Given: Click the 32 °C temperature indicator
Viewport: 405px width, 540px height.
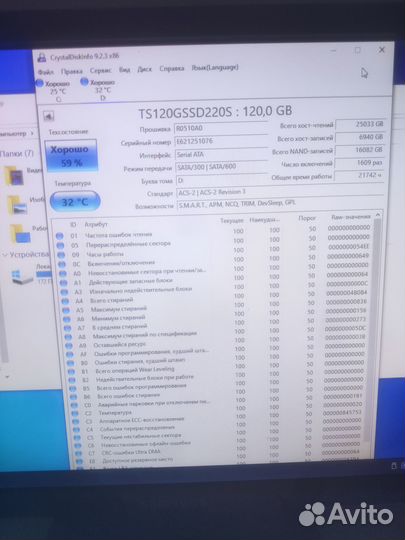Looking at the screenshot, I should click(x=75, y=201).
